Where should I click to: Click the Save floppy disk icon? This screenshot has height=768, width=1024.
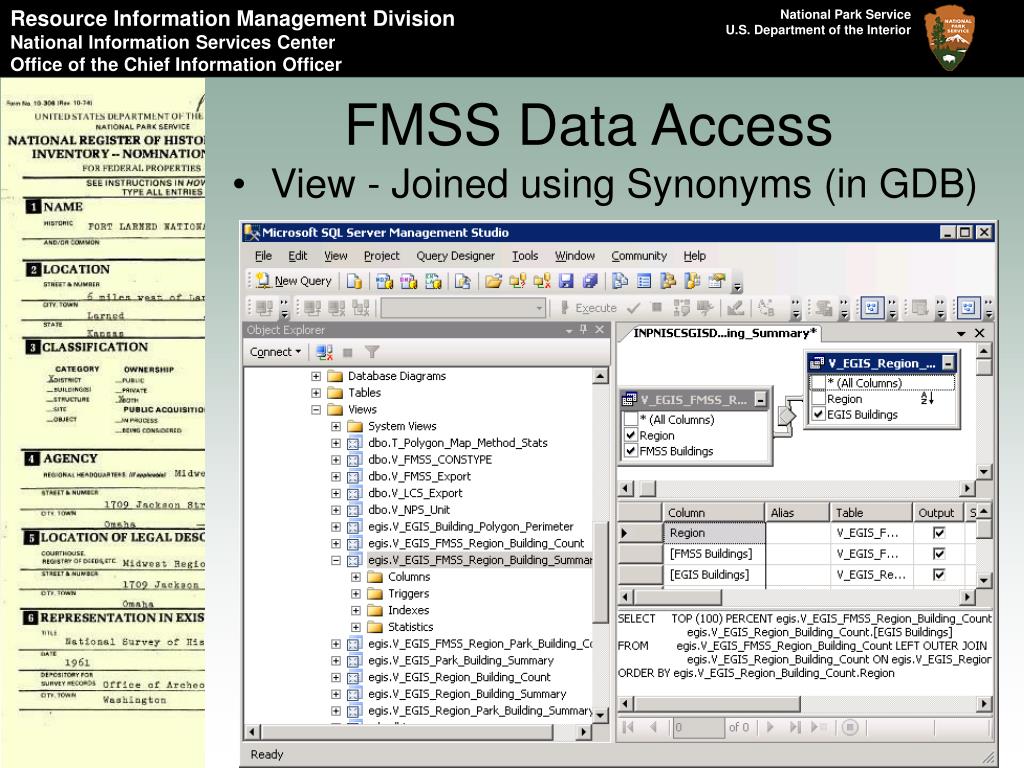pos(566,281)
